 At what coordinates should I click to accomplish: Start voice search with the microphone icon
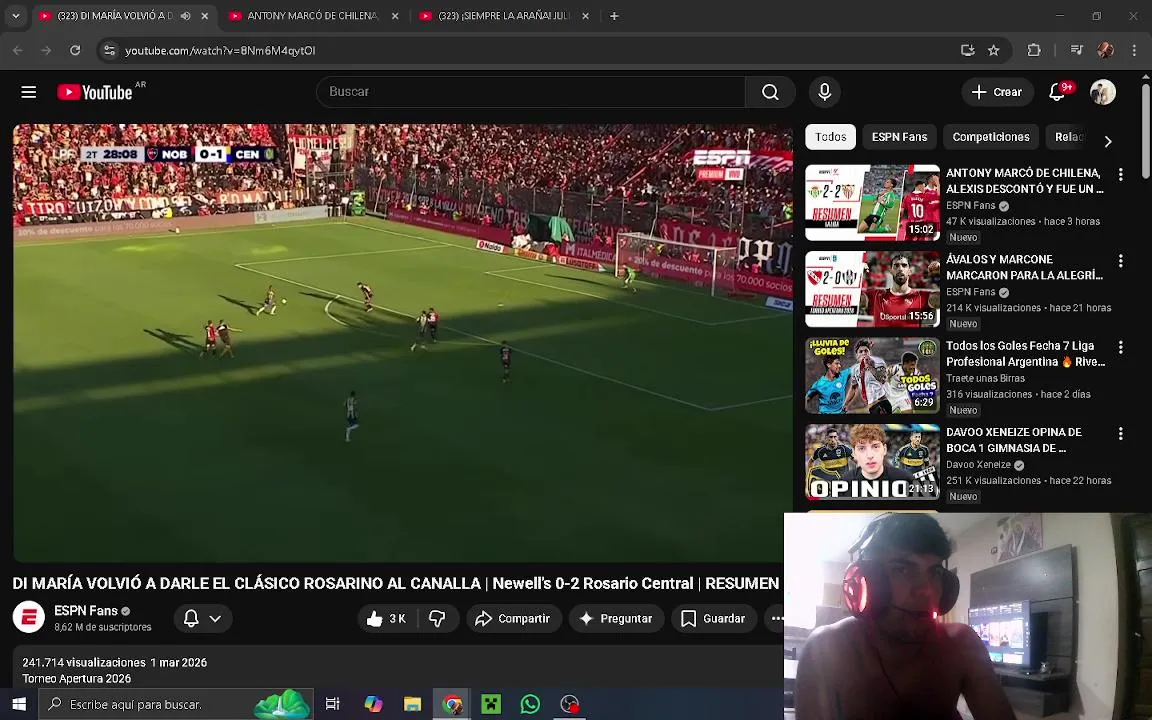tap(824, 92)
